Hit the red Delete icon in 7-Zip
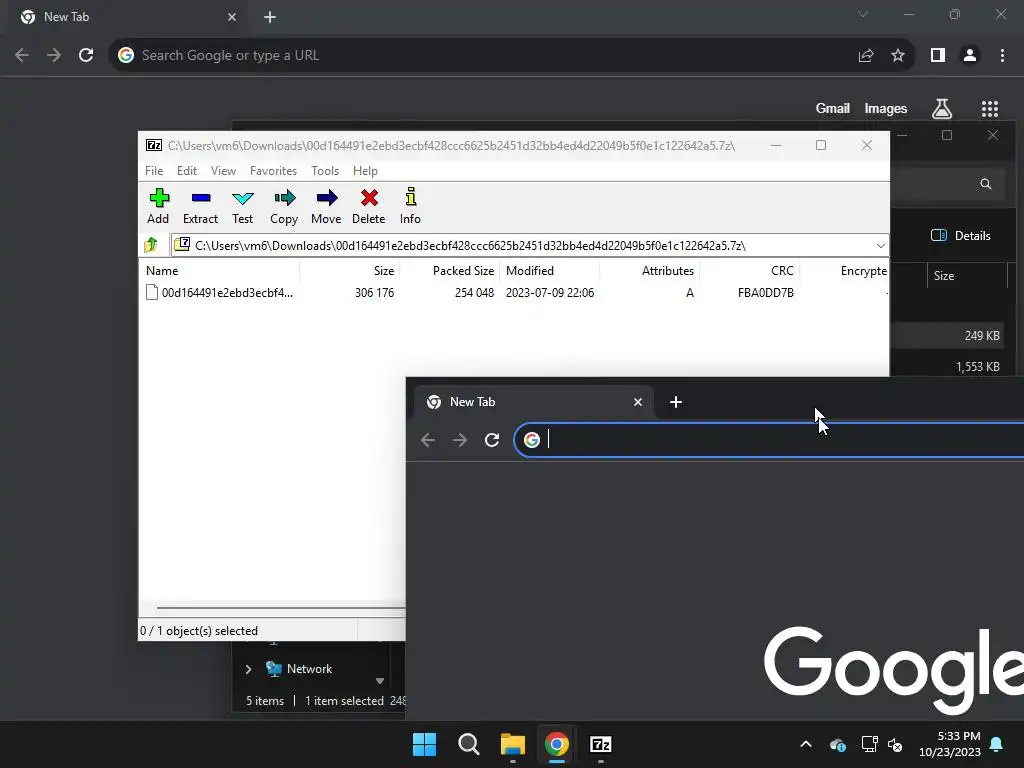1024x768 pixels. 368,206
